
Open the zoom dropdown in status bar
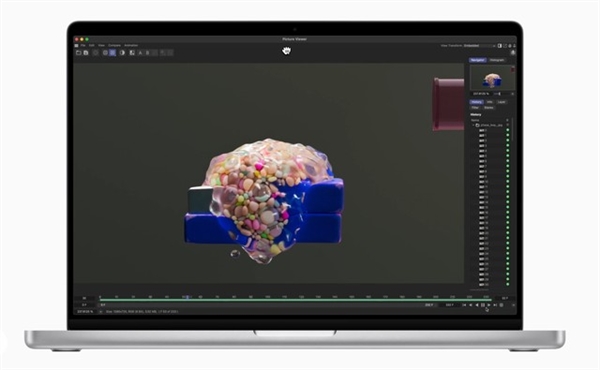(101, 311)
